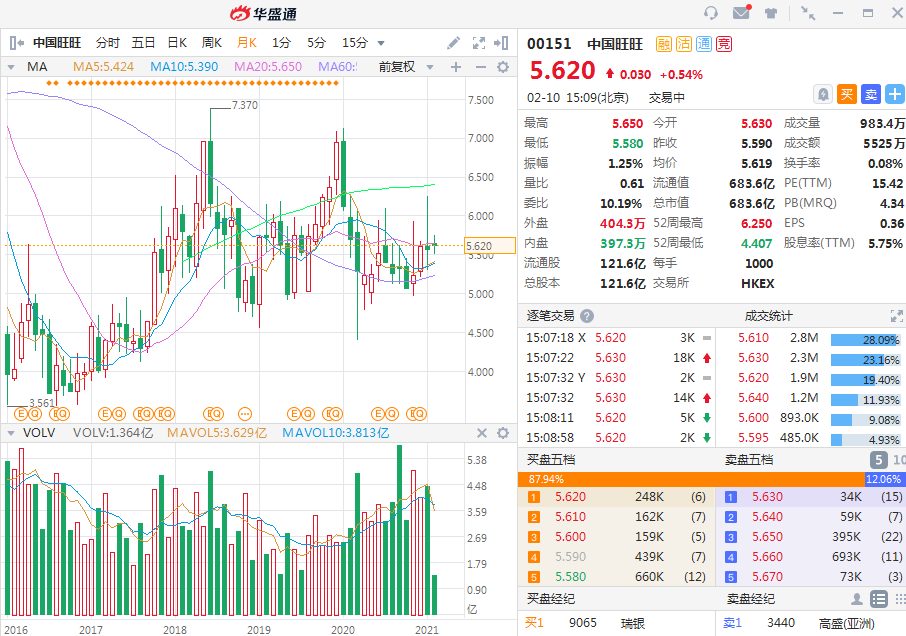This screenshot has height=636, width=906.
Task: Switch to 5-level depth view
Action: click(878, 460)
